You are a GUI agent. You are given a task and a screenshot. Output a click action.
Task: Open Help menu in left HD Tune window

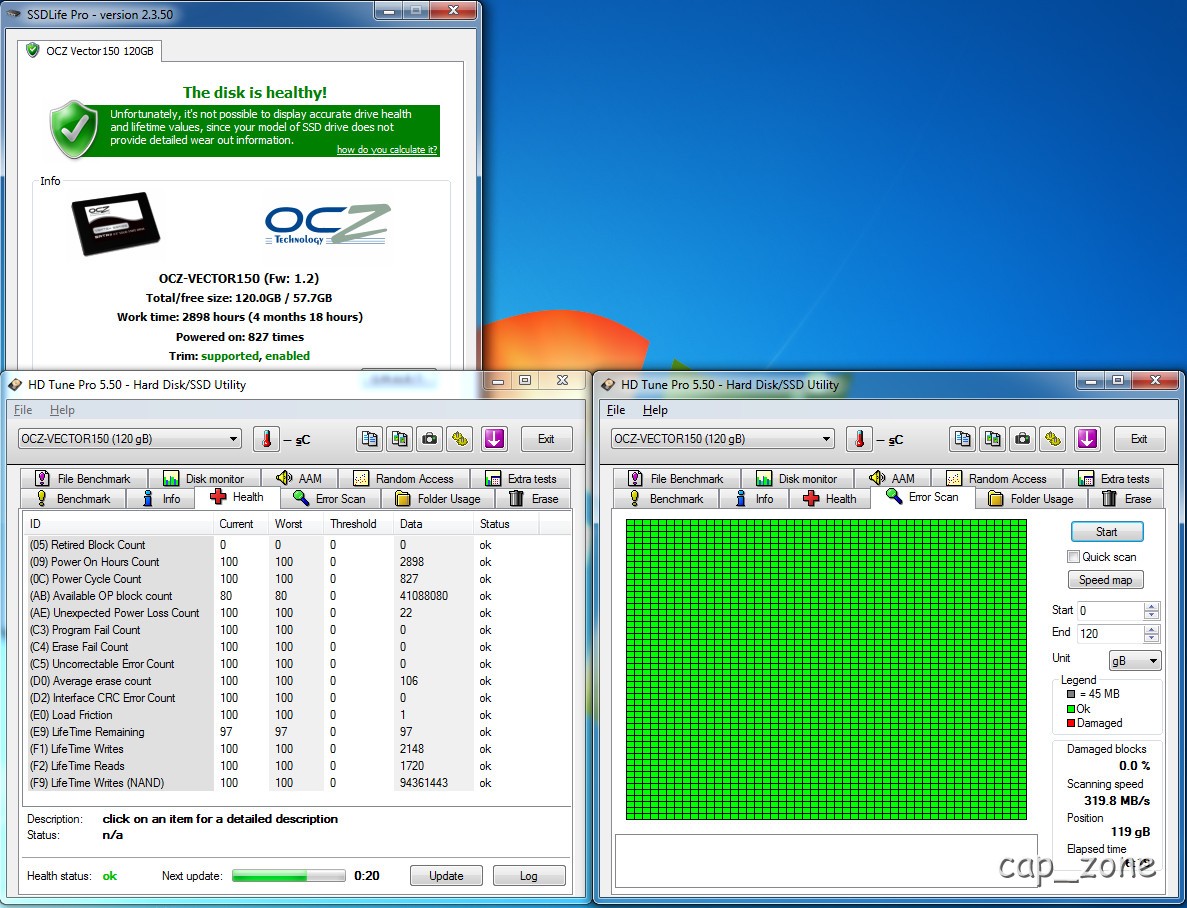coord(62,410)
